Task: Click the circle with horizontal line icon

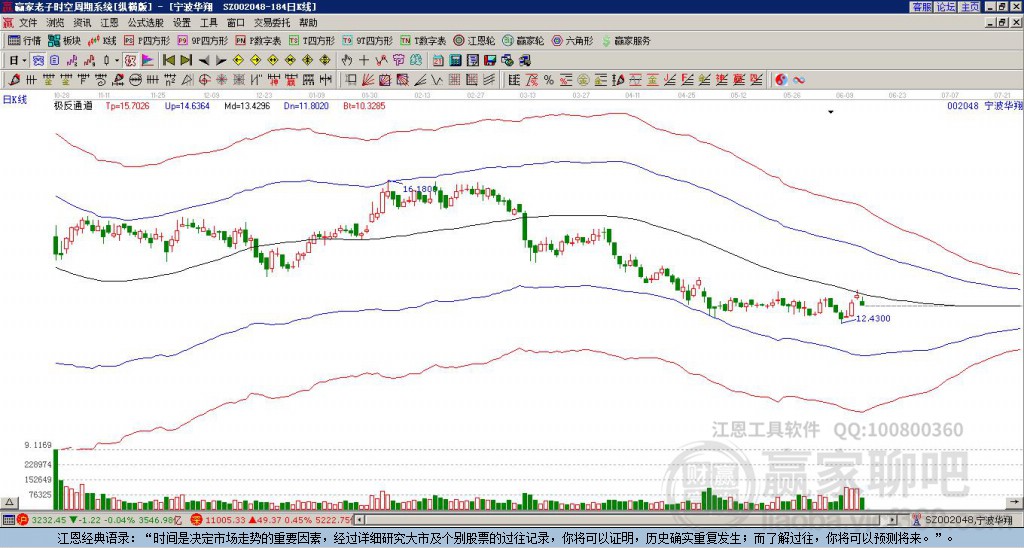Action: click(x=135, y=80)
